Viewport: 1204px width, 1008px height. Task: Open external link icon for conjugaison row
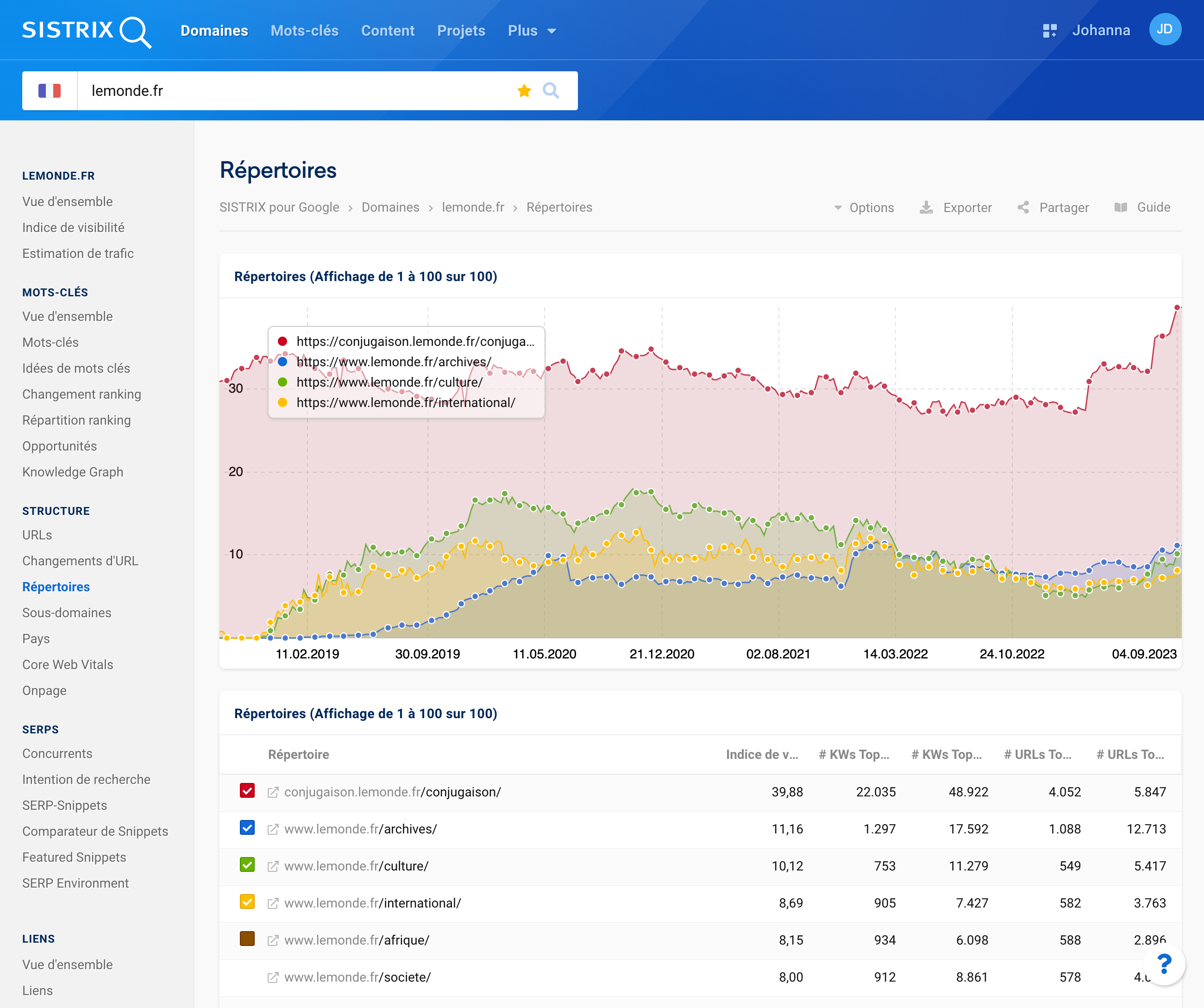click(273, 792)
